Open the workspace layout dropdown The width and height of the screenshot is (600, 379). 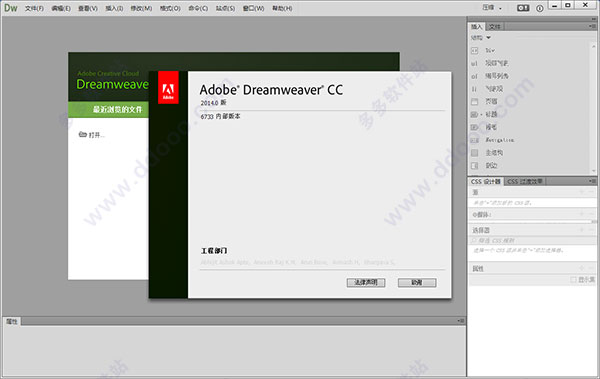(492, 8)
